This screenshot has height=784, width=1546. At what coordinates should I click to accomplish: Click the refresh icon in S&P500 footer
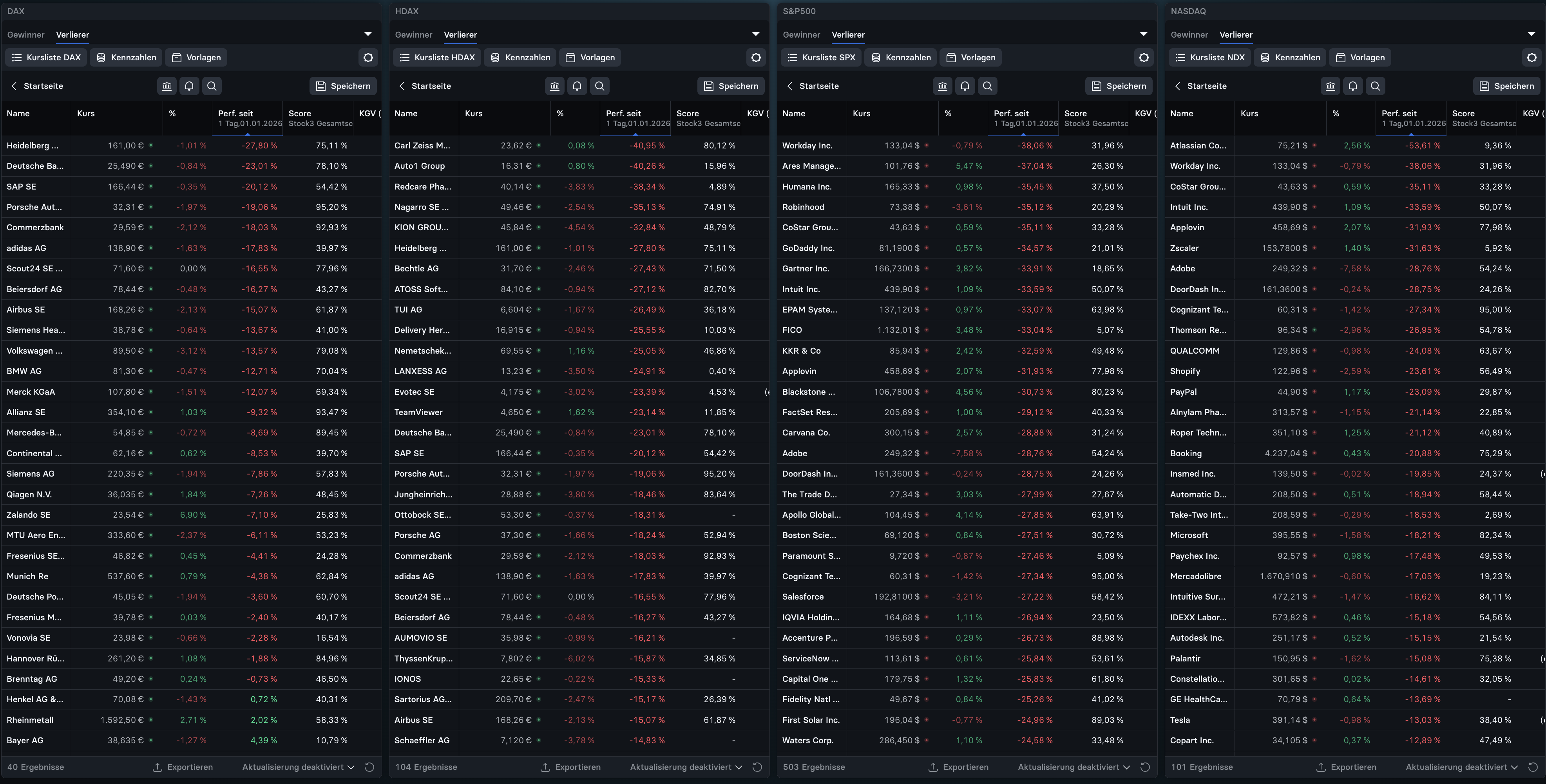pos(1145,767)
